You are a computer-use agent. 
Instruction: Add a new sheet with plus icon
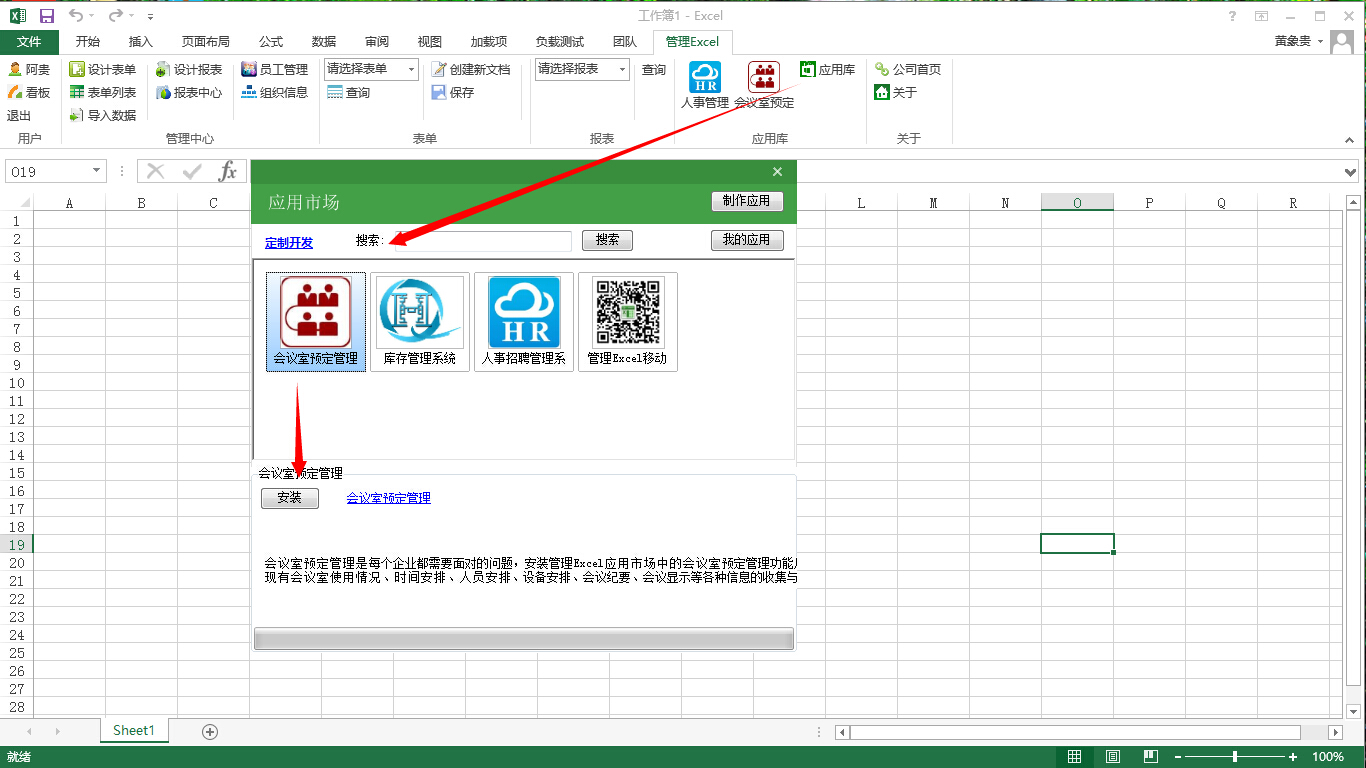[x=210, y=731]
